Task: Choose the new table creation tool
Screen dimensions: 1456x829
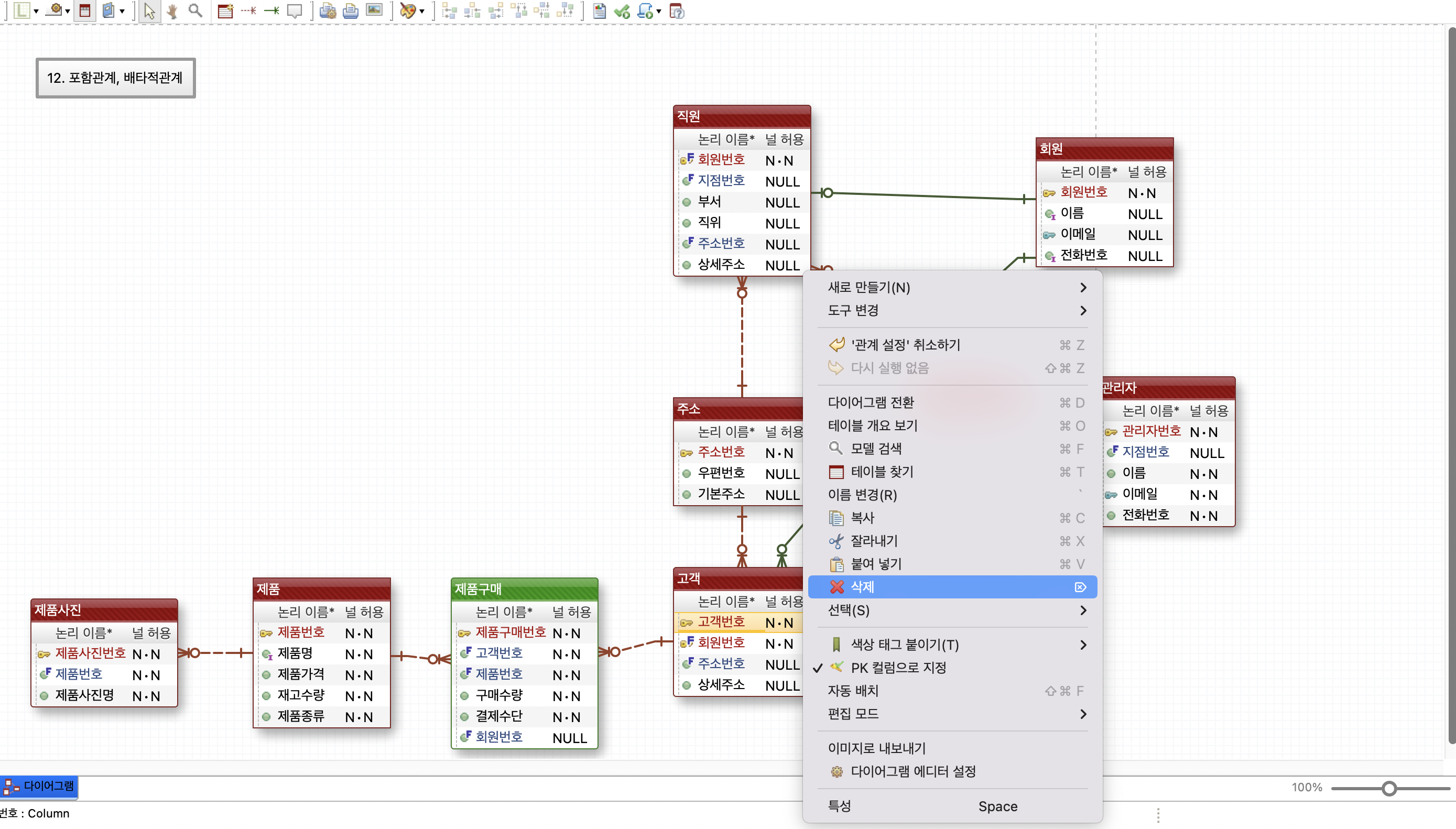Action: (225, 10)
